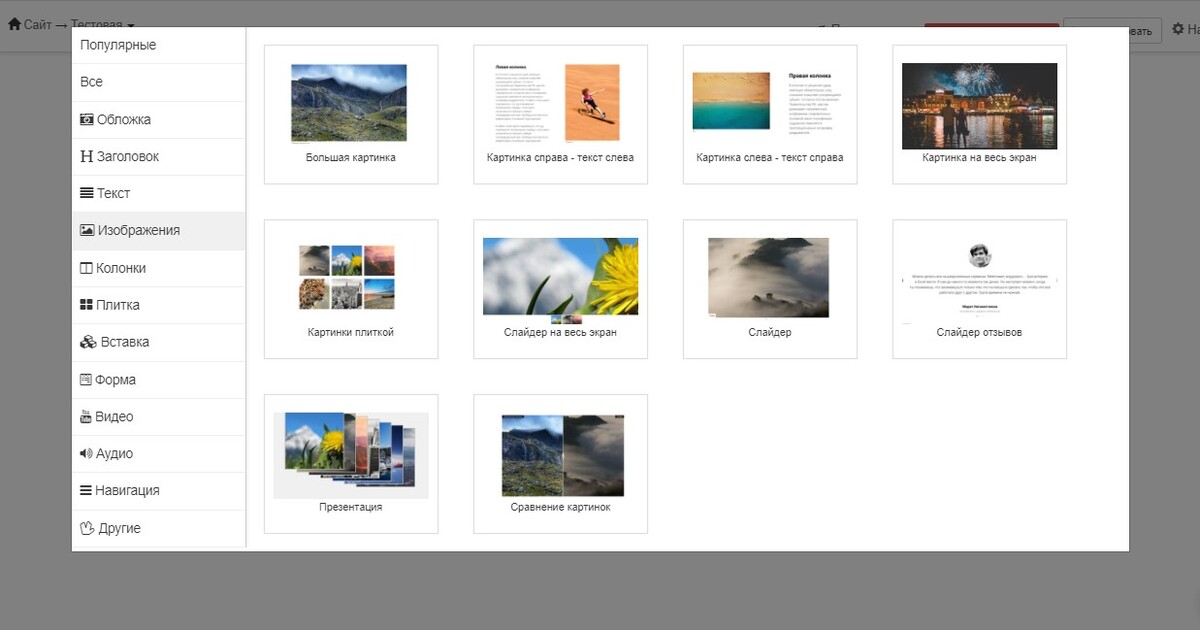Open the Популярные blocks category
Viewport: 1200px width, 630px height.
pyautogui.click(x=118, y=45)
